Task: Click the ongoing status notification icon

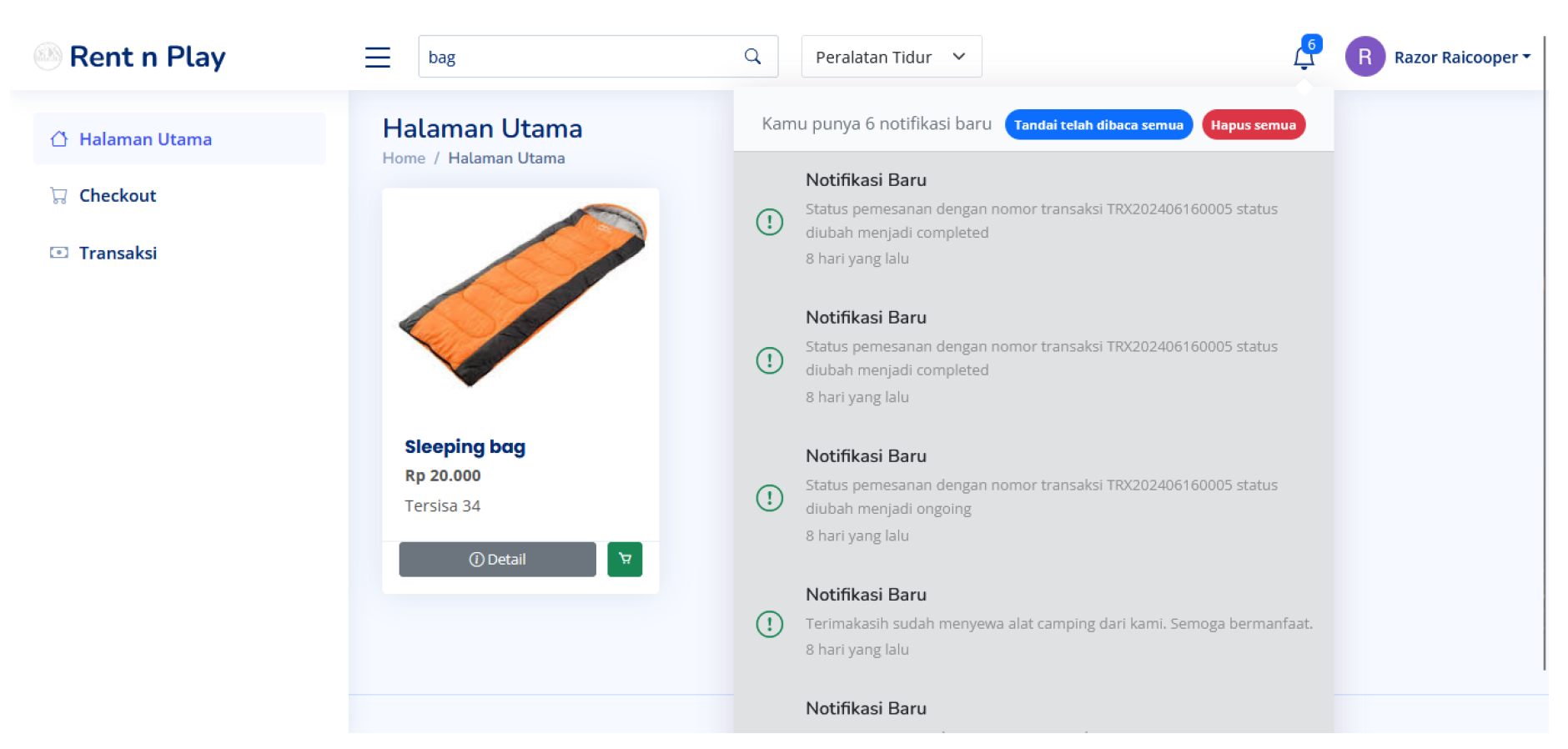Action: coord(769,498)
